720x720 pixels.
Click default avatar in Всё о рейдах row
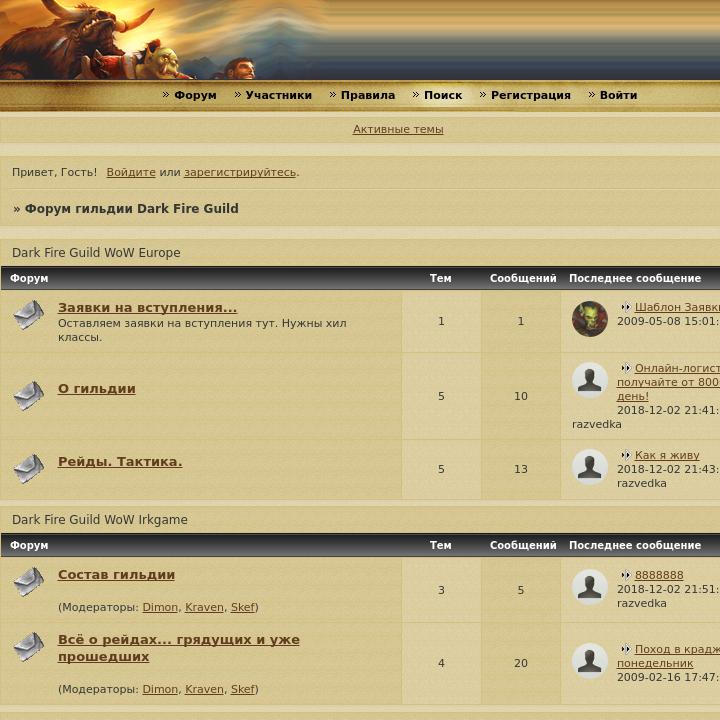click(x=590, y=661)
